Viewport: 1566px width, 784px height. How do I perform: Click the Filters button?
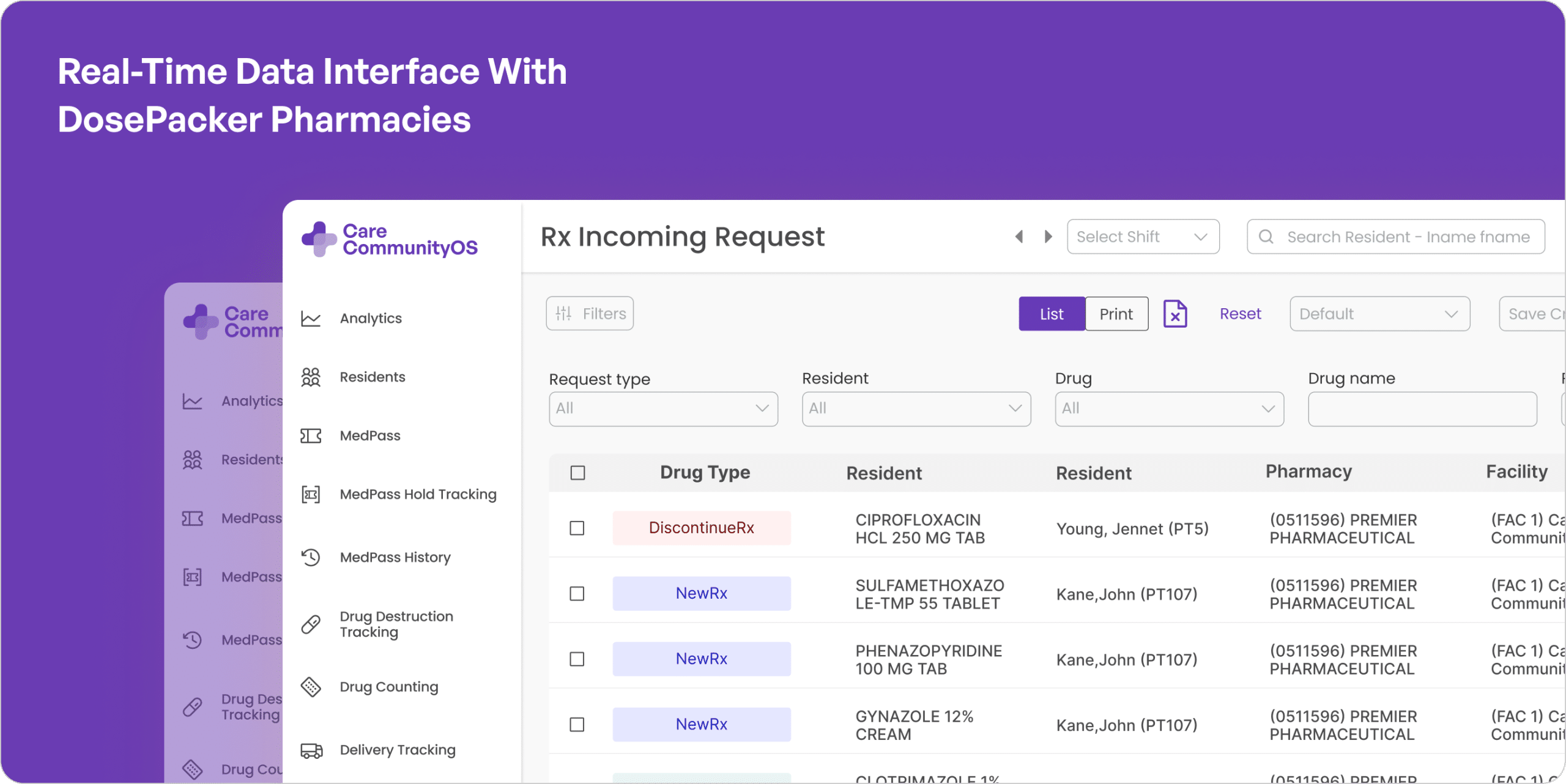tap(590, 314)
